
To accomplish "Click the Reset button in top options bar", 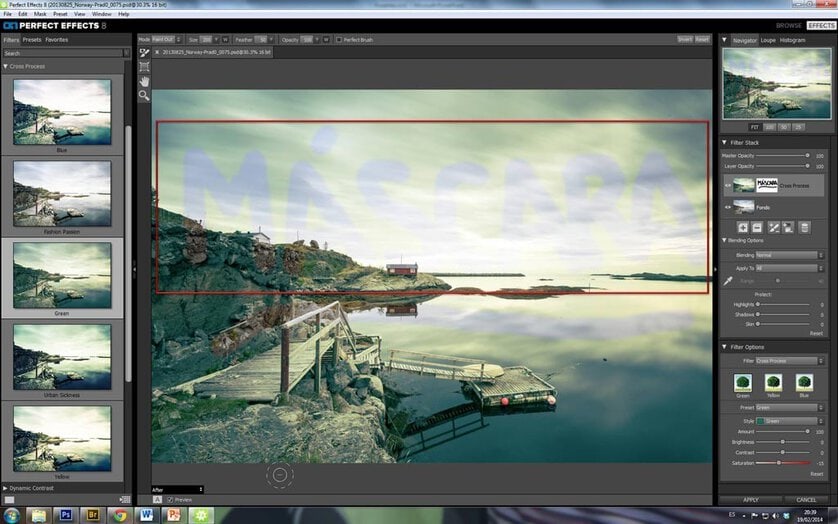I will 702,40.
